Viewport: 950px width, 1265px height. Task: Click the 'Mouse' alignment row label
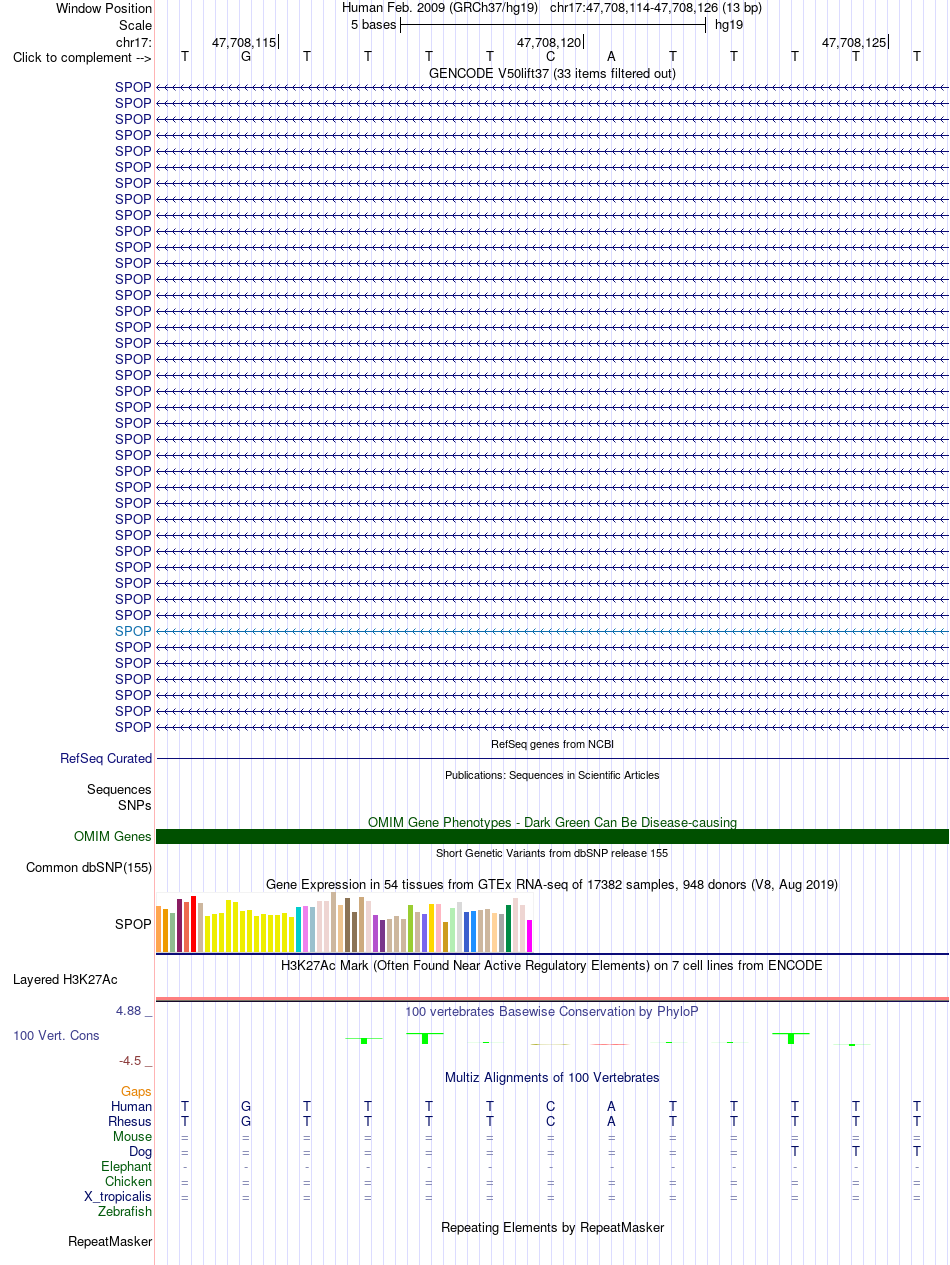[x=132, y=1137]
